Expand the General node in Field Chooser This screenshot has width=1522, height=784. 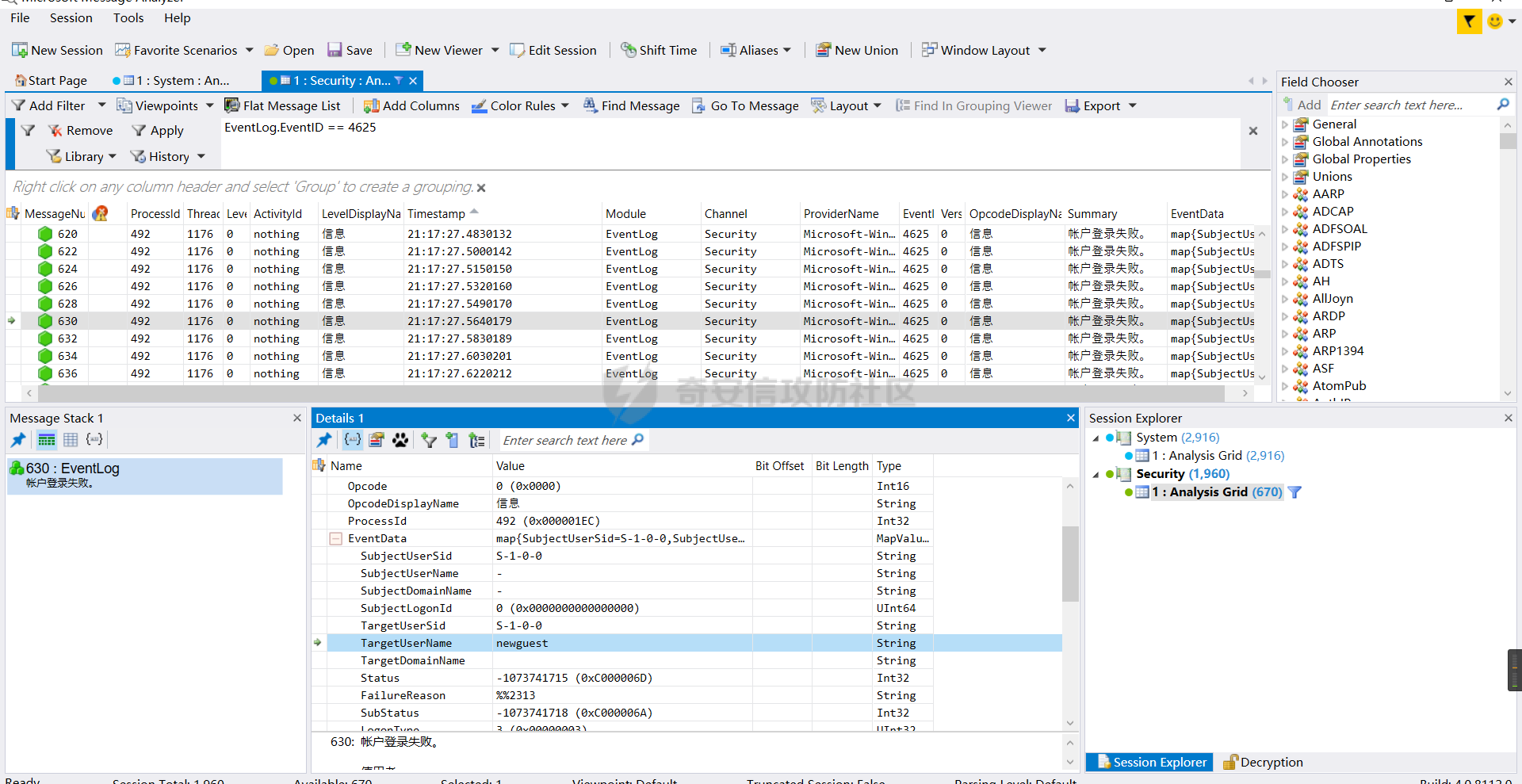tap(1285, 124)
